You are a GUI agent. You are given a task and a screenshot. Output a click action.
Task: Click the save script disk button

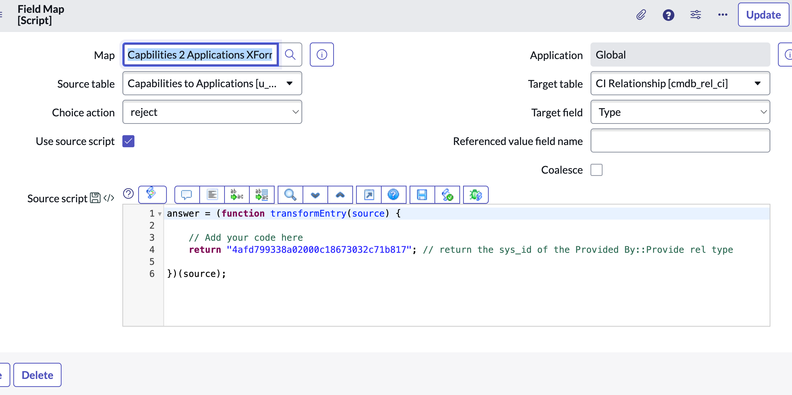[x=422, y=194]
